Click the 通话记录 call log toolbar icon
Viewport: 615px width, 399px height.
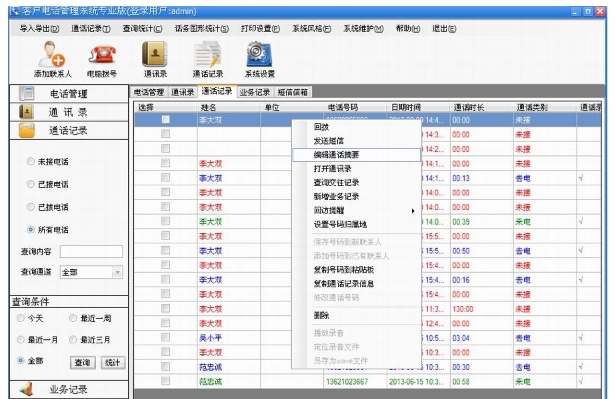(x=207, y=55)
